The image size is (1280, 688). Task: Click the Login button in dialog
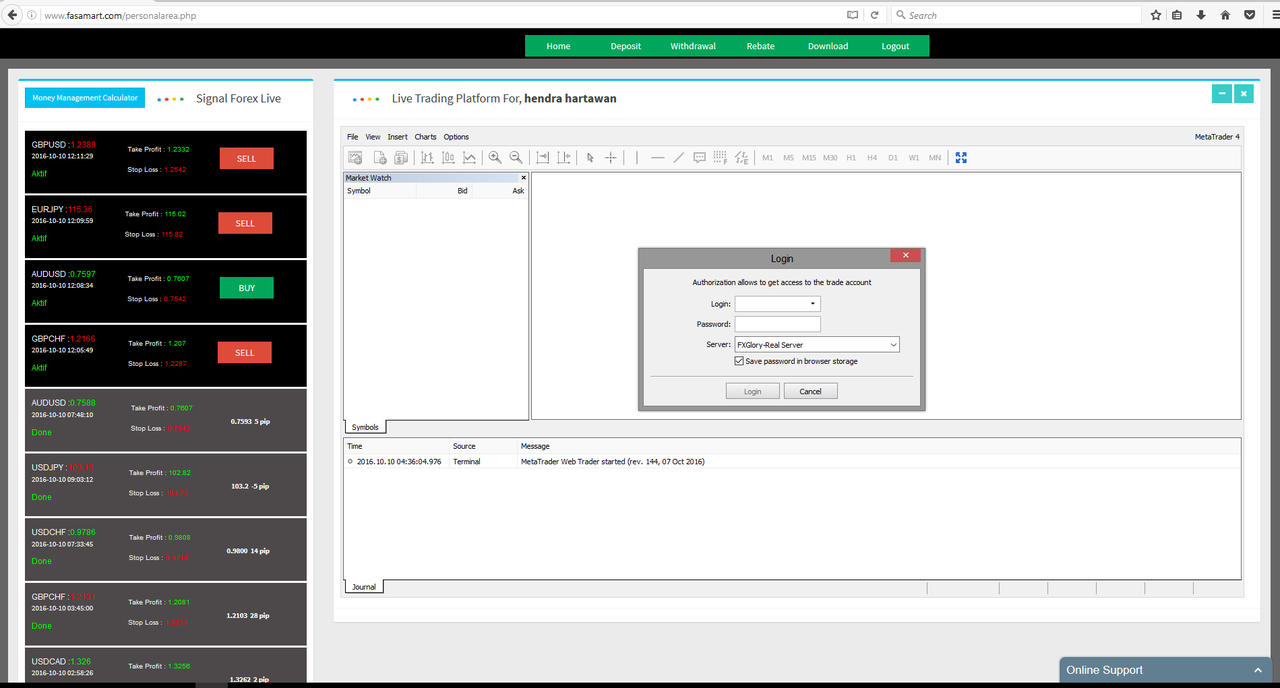click(752, 391)
